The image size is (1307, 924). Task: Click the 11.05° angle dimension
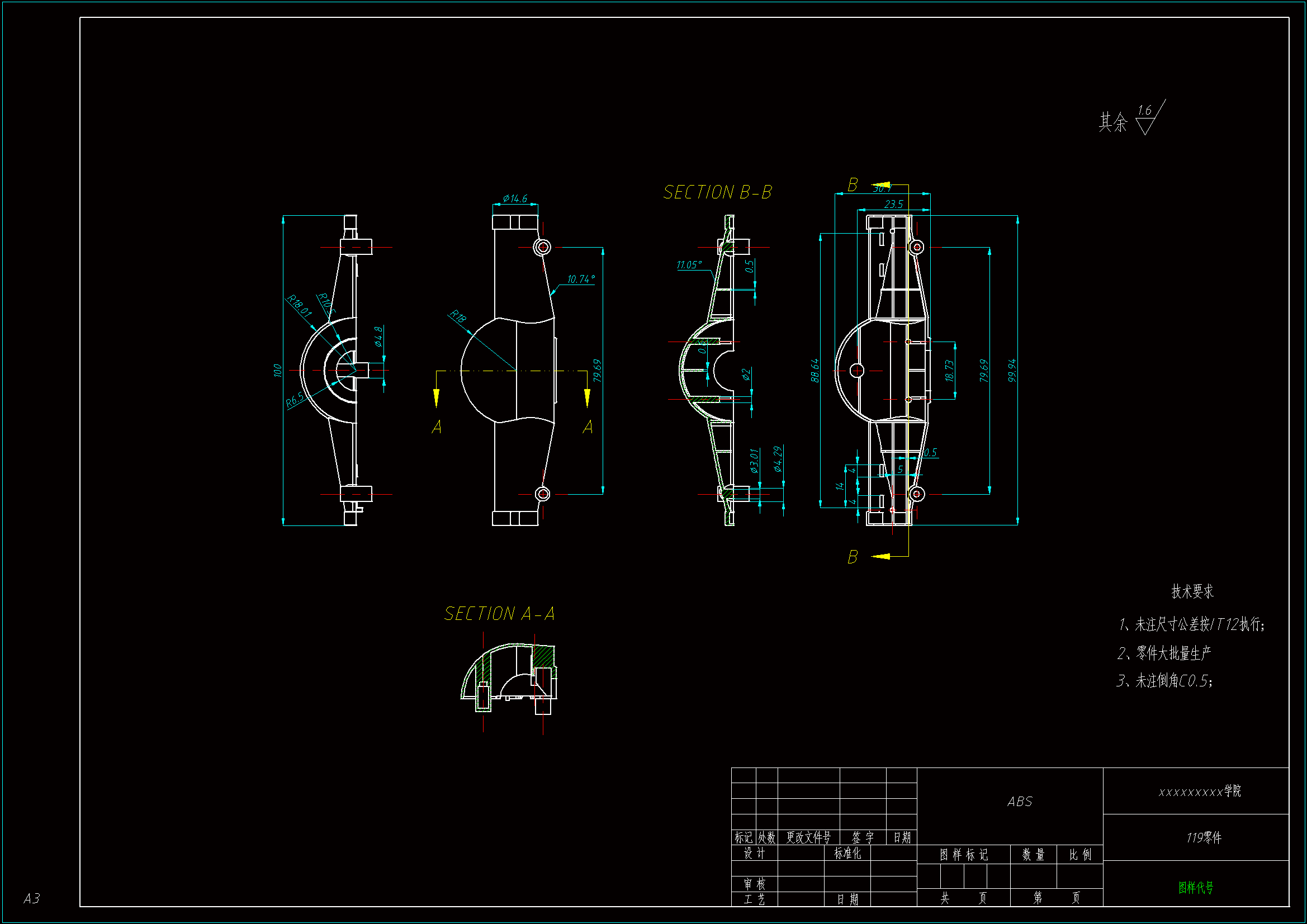tap(689, 265)
